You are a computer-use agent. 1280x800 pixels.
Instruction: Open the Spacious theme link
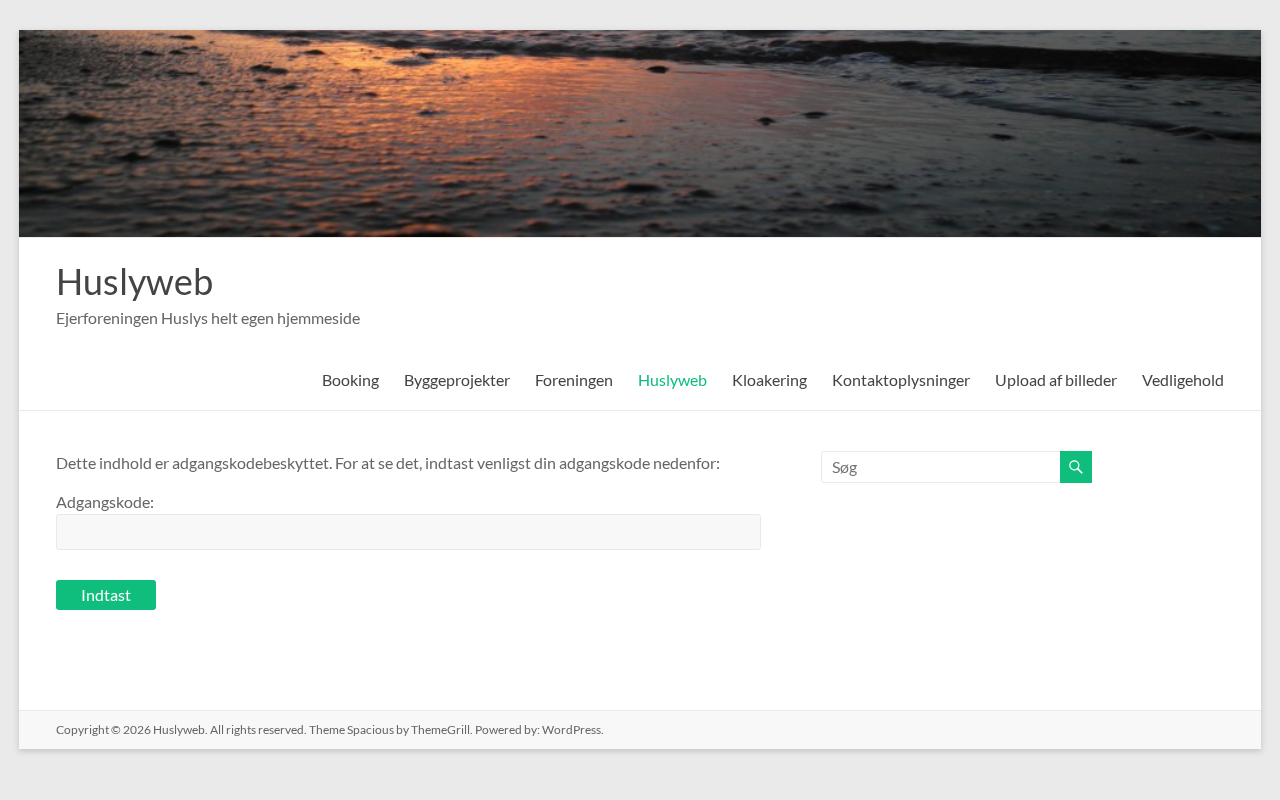370,730
